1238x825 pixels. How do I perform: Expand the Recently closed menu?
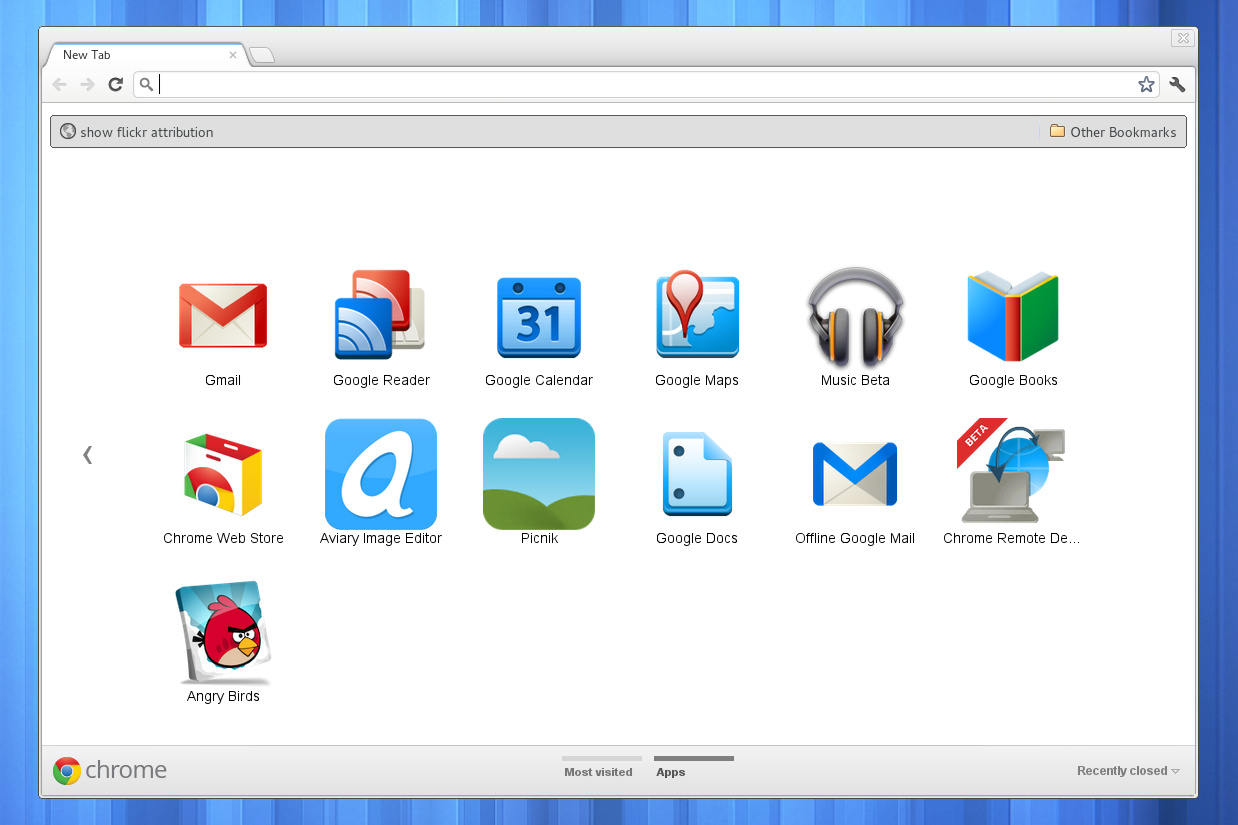tap(1128, 771)
